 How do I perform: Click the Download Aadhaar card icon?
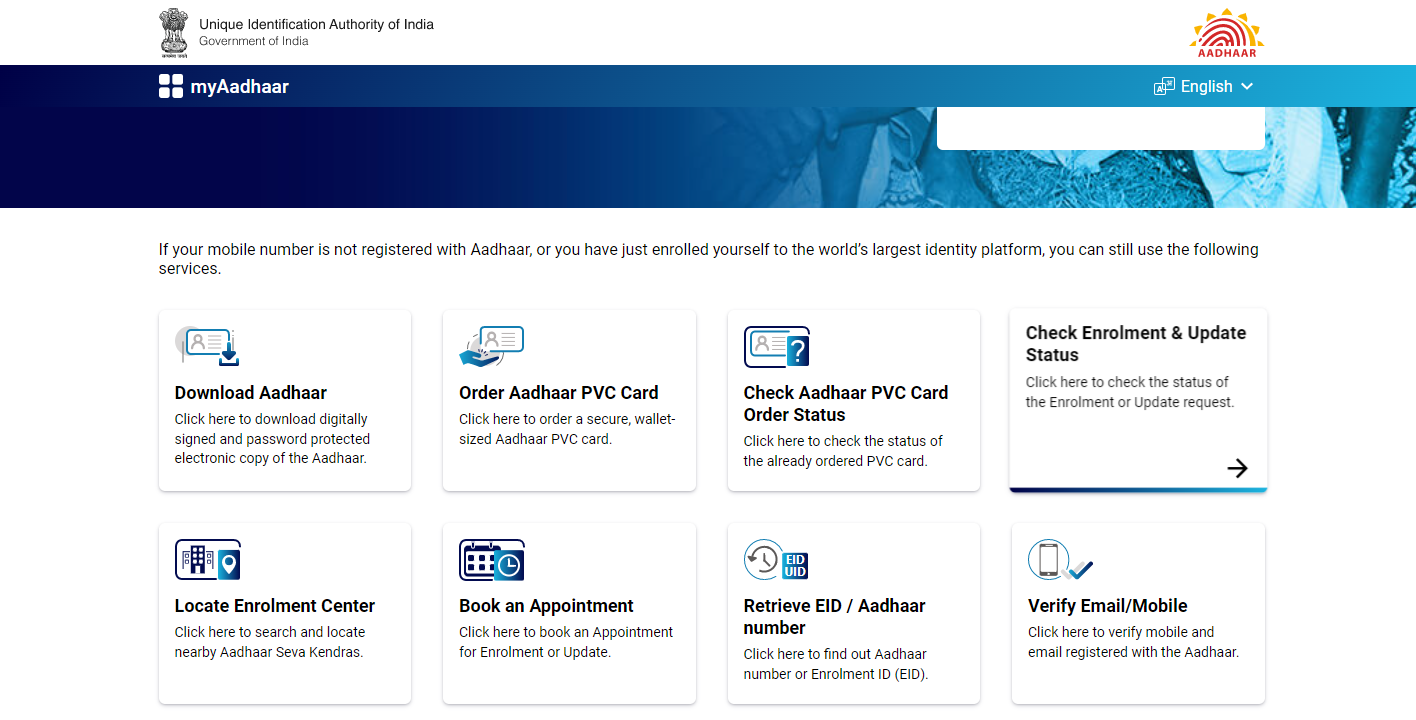coord(207,346)
